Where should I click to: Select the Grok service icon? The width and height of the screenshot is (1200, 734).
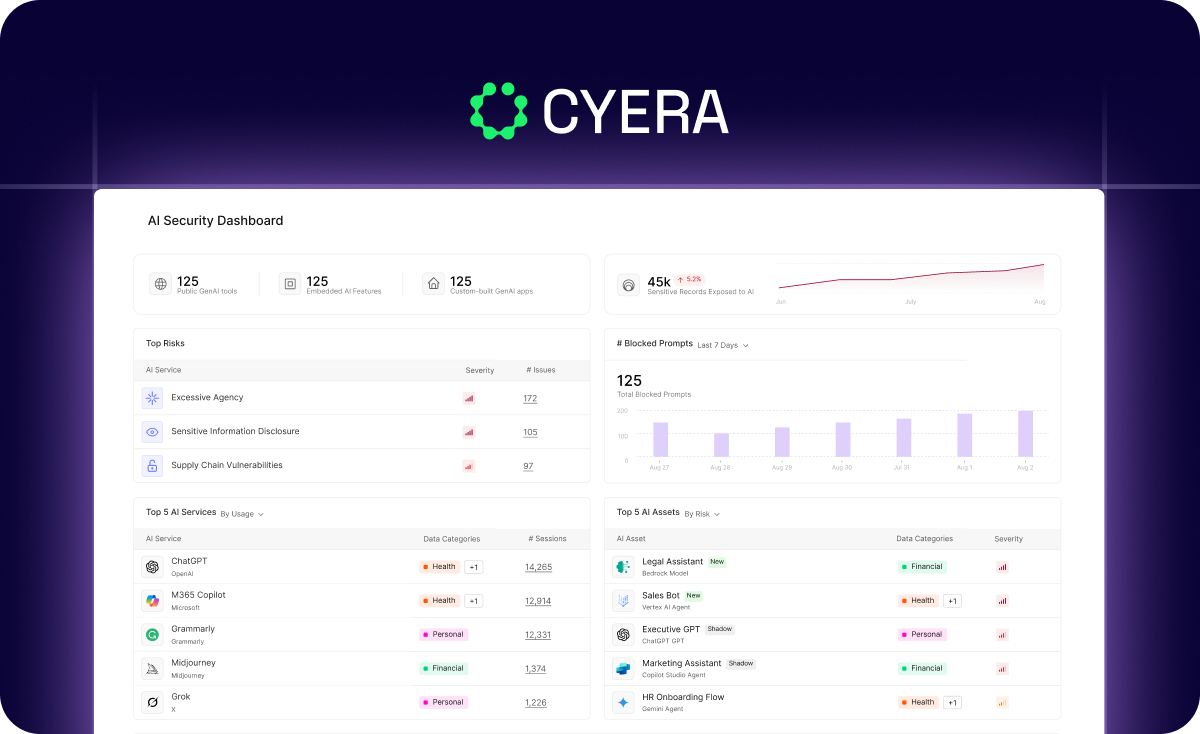click(152, 702)
